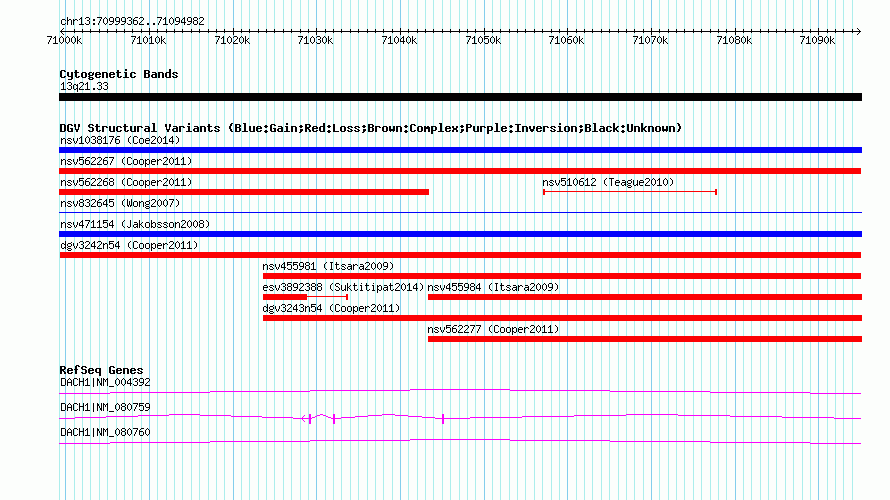Click the thin red nsv510612 variant line
The height and width of the screenshot is (500, 890).
[630, 192]
